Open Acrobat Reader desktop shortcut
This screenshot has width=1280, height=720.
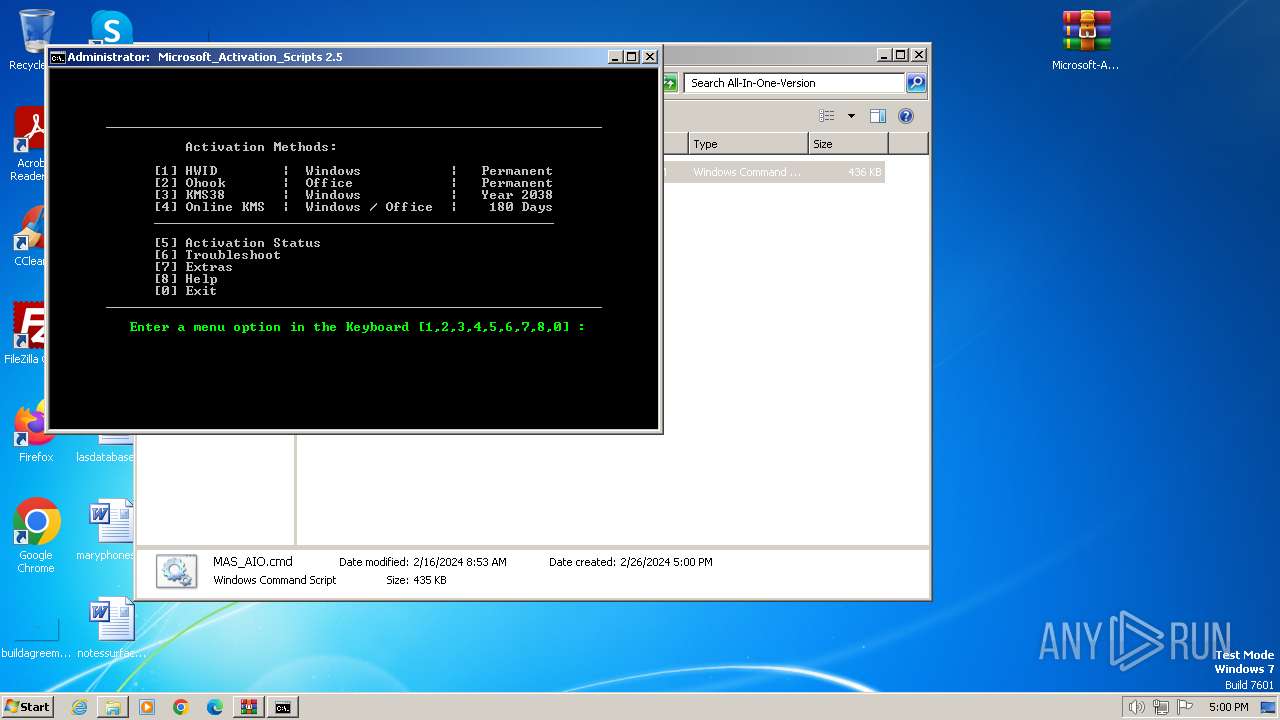(31, 145)
